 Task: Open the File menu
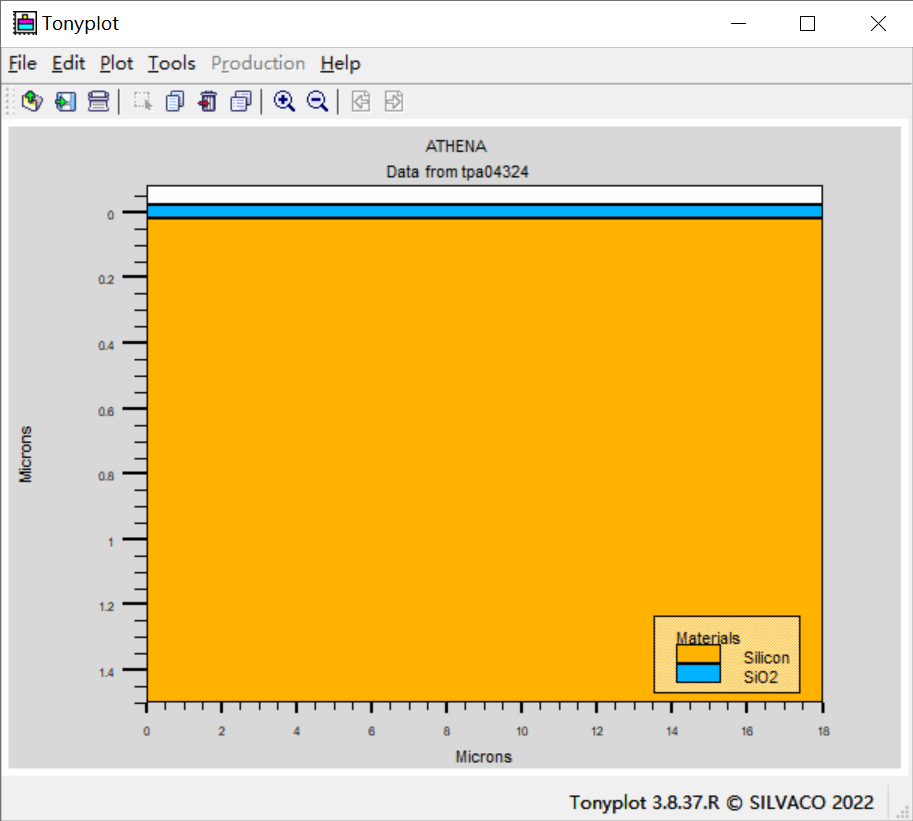click(23, 63)
